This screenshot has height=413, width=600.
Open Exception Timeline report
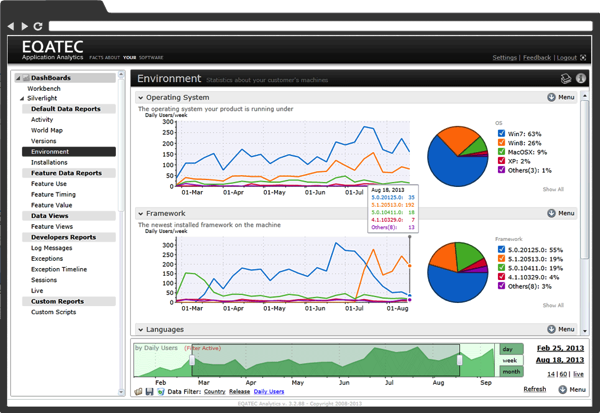tap(59, 269)
